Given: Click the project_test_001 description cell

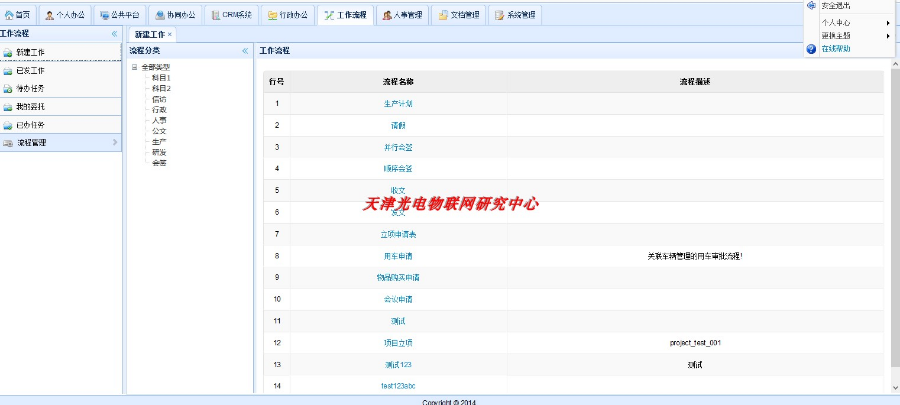Looking at the screenshot, I should pyautogui.click(x=695, y=343).
